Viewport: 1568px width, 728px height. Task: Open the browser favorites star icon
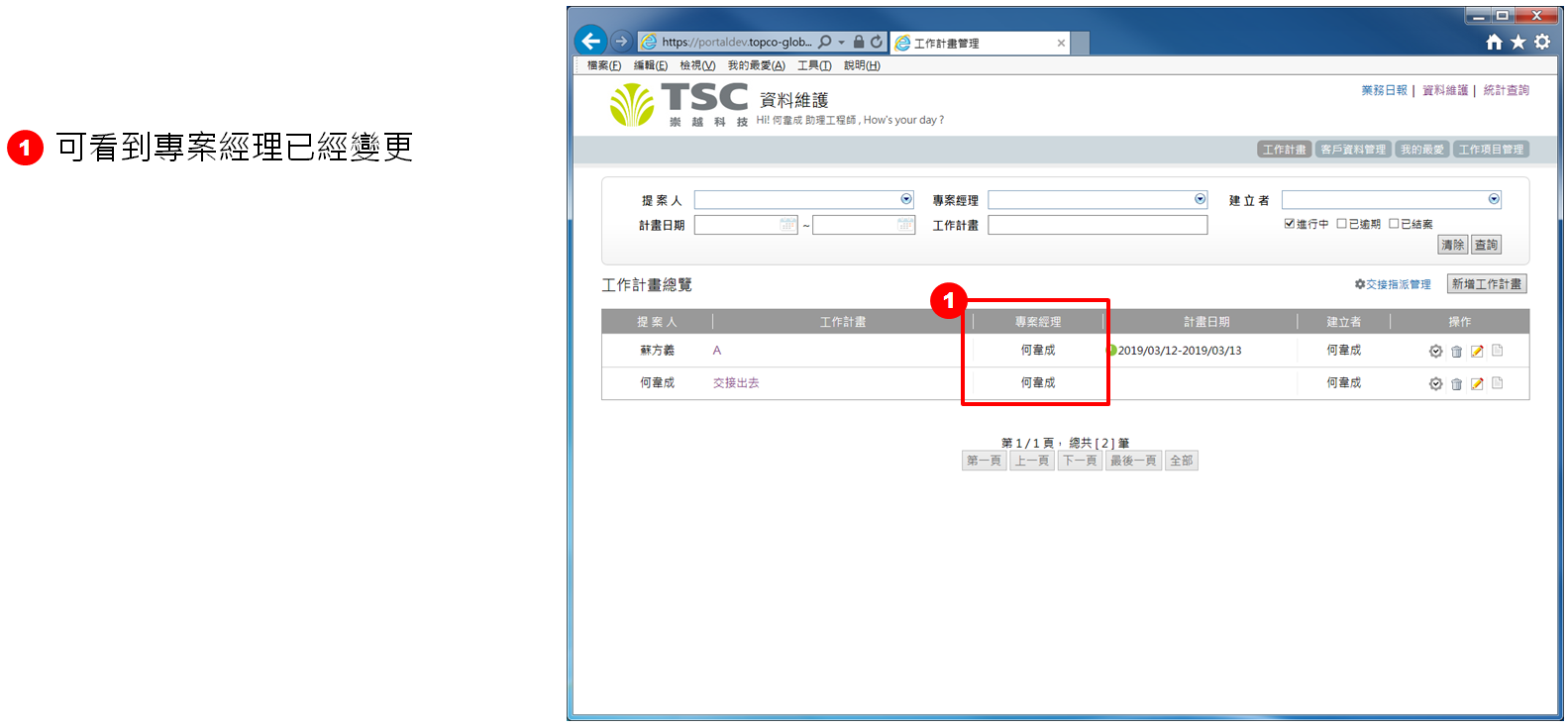[1517, 42]
